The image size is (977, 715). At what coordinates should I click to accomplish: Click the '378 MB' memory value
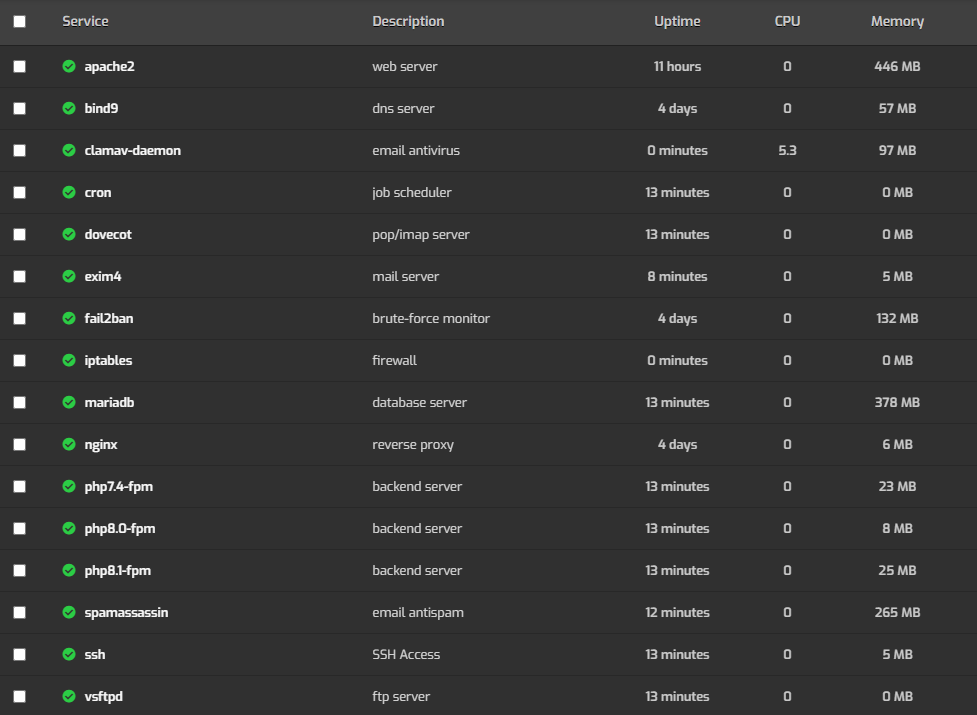point(897,403)
